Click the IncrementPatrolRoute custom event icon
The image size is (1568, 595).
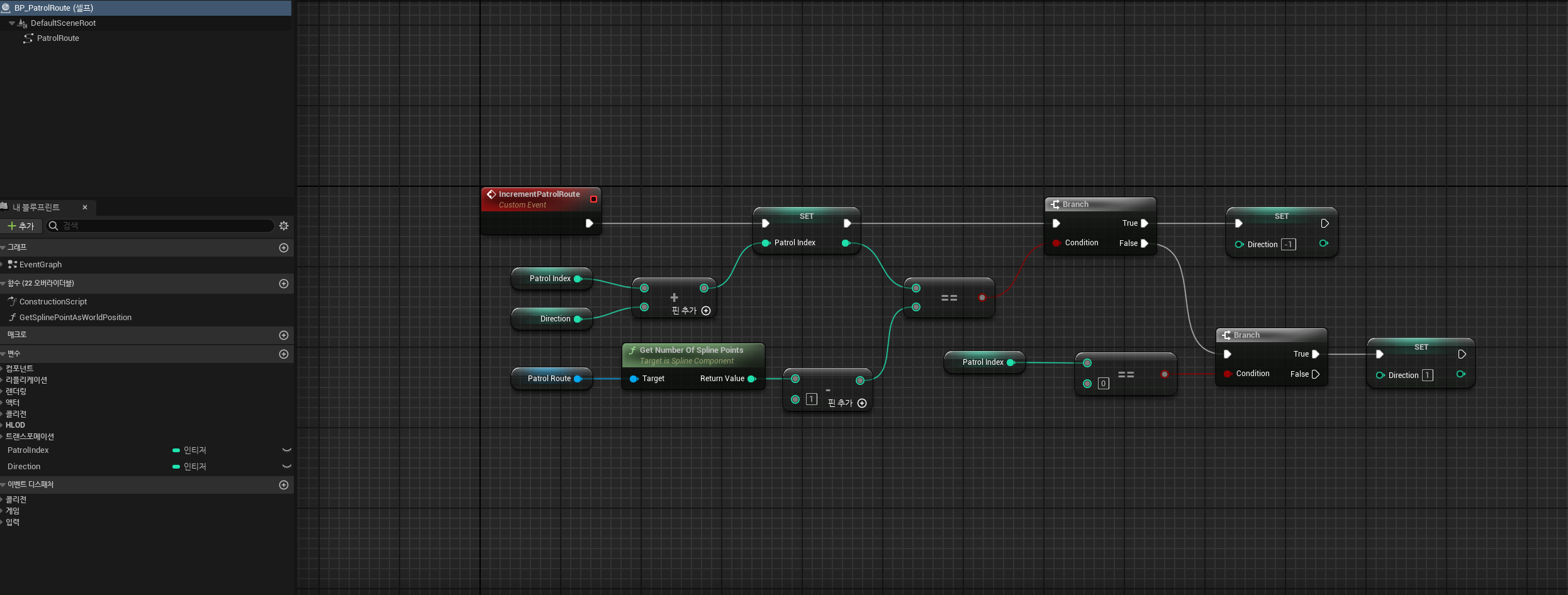click(x=491, y=194)
